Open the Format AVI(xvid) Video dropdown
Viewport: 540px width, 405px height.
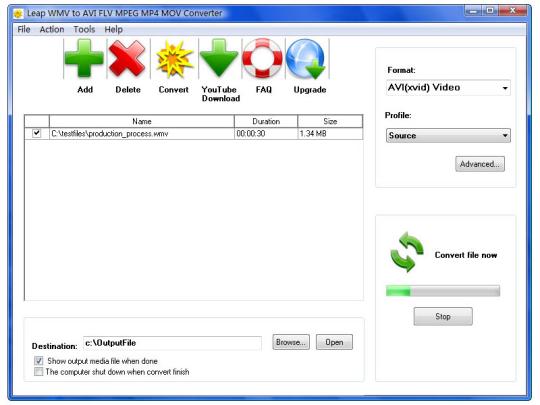point(448,88)
